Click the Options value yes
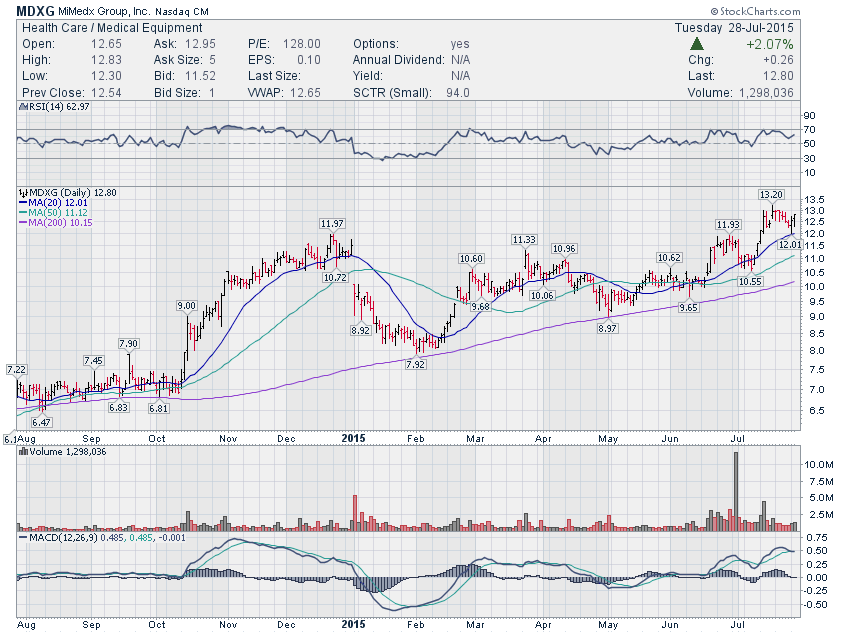850x633 pixels. tap(460, 44)
